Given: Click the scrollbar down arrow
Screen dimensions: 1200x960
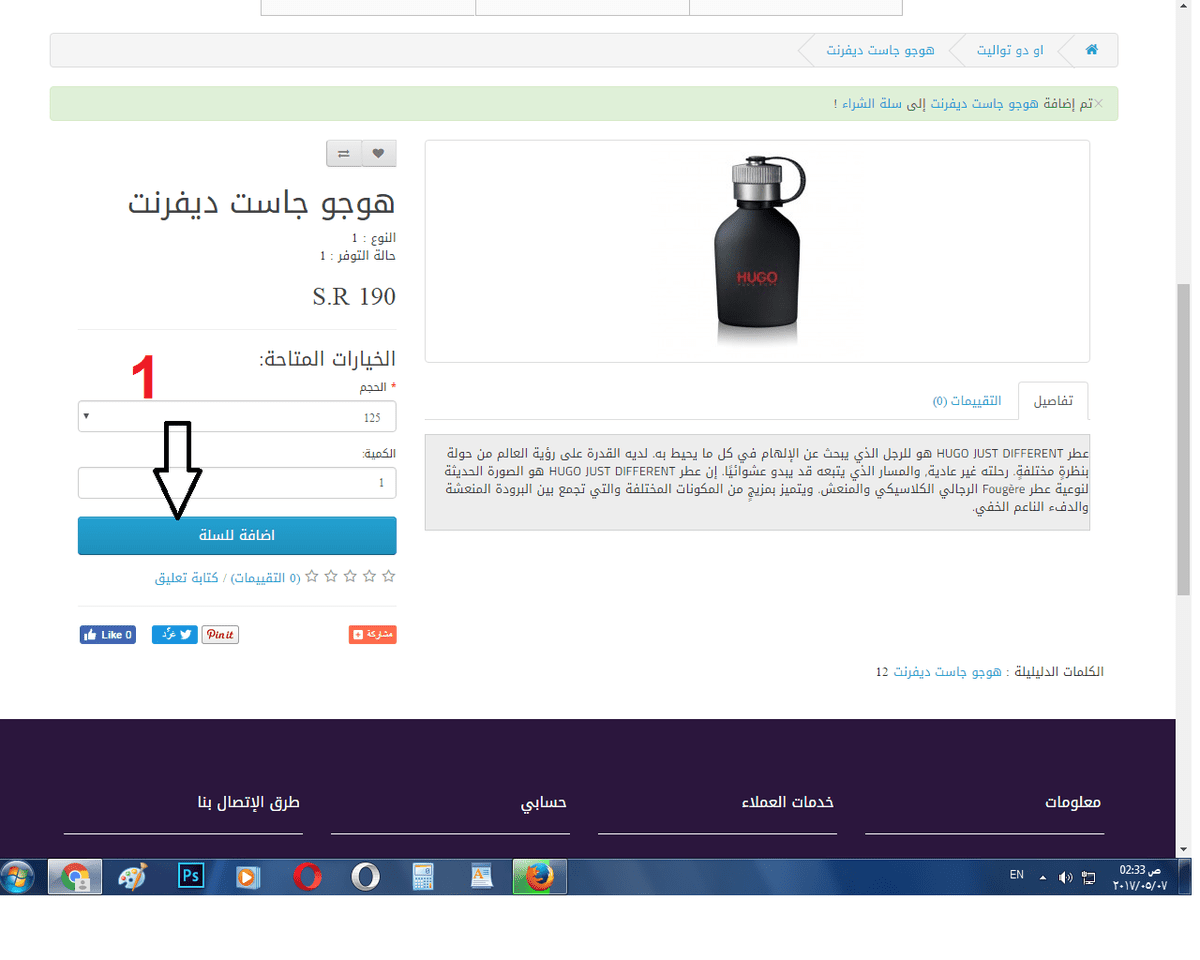Looking at the screenshot, I should tap(1182, 849).
